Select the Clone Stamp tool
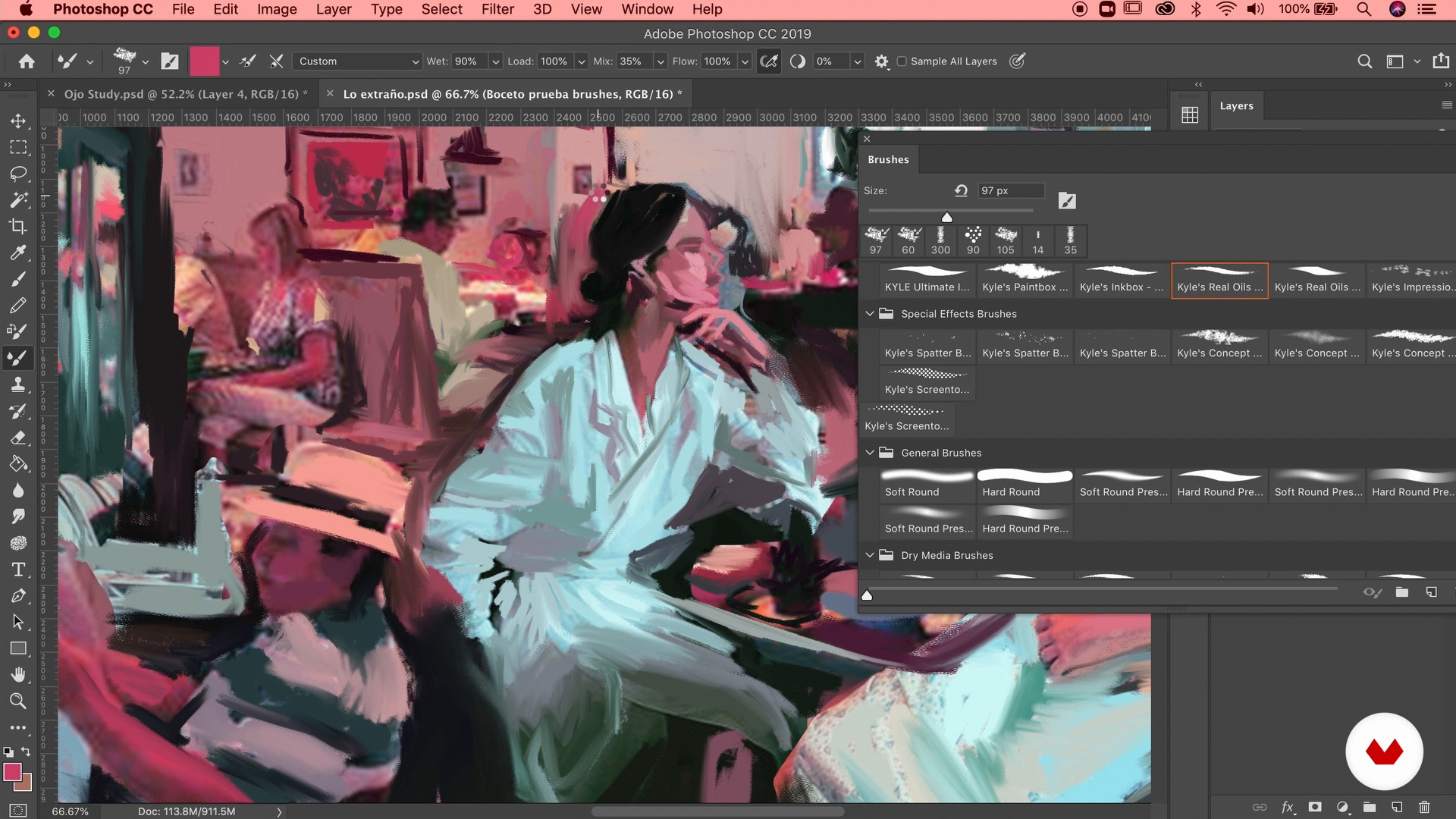The width and height of the screenshot is (1456, 819). coord(18,384)
